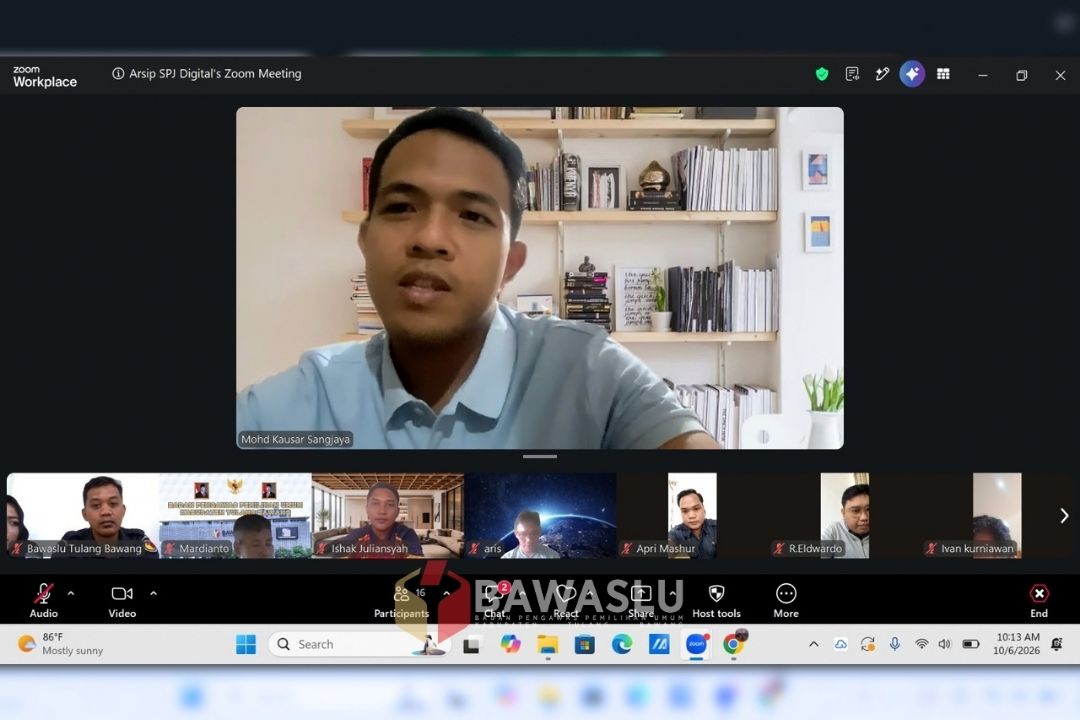Image resolution: width=1080 pixels, height=720 pixels.
Task: Open the meeting notes icon
Action: point(852,74)
